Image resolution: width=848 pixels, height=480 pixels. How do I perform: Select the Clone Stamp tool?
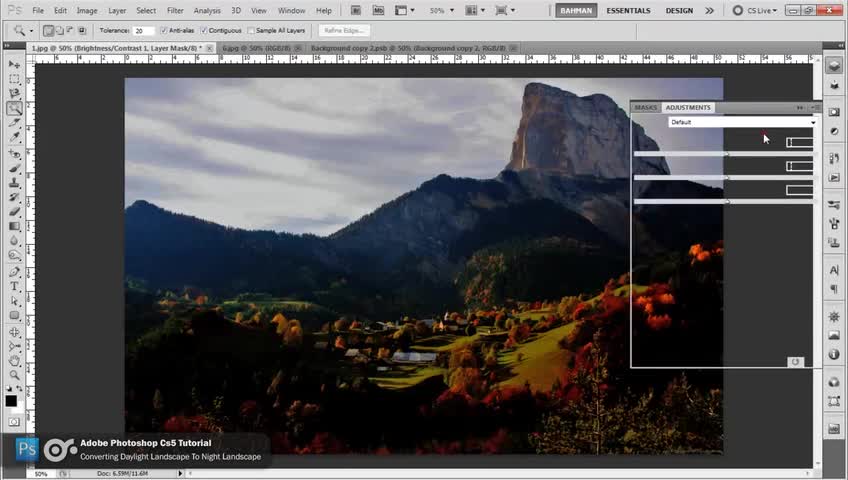tap(14, 183)
